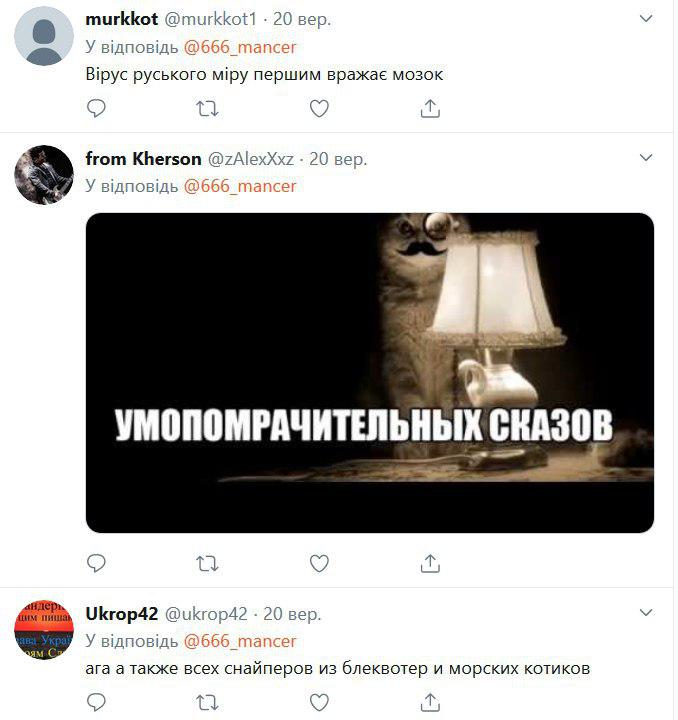Like Ukrop42's tweet
Screen dimensions: 678x720
319,702
